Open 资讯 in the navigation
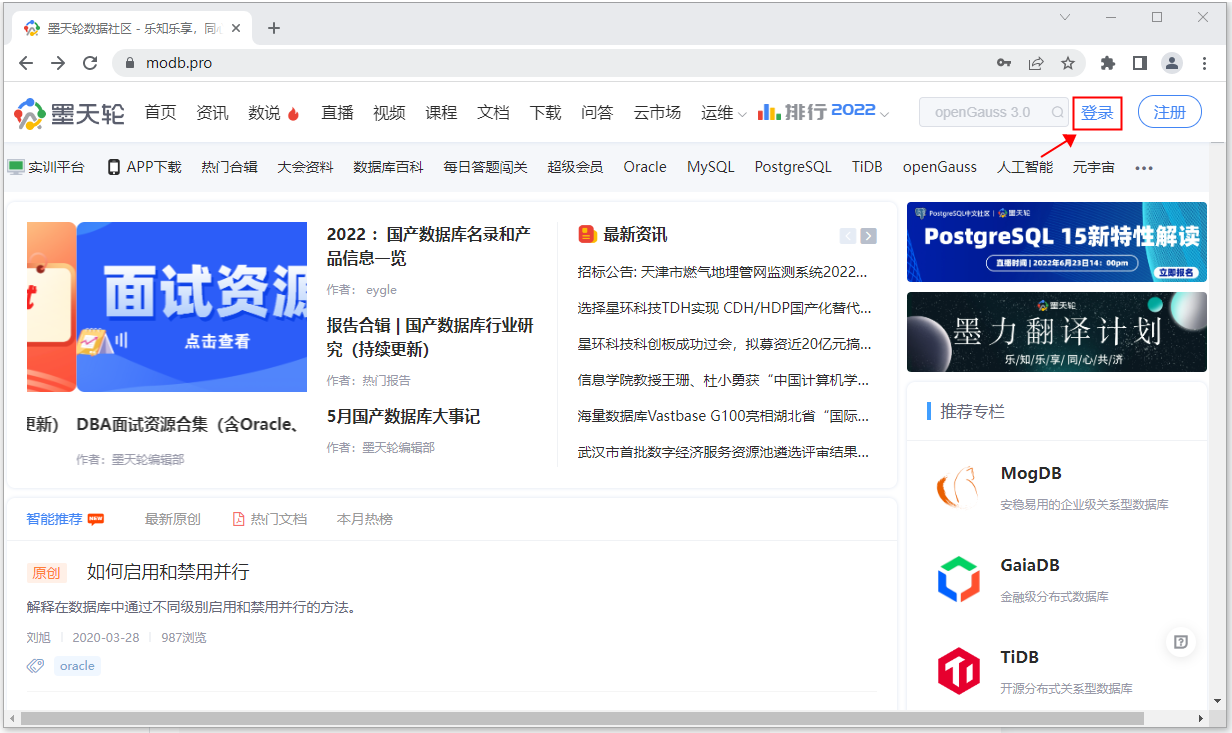Image resolution: width=1232 pixels, height=733 pixels. 212,113
